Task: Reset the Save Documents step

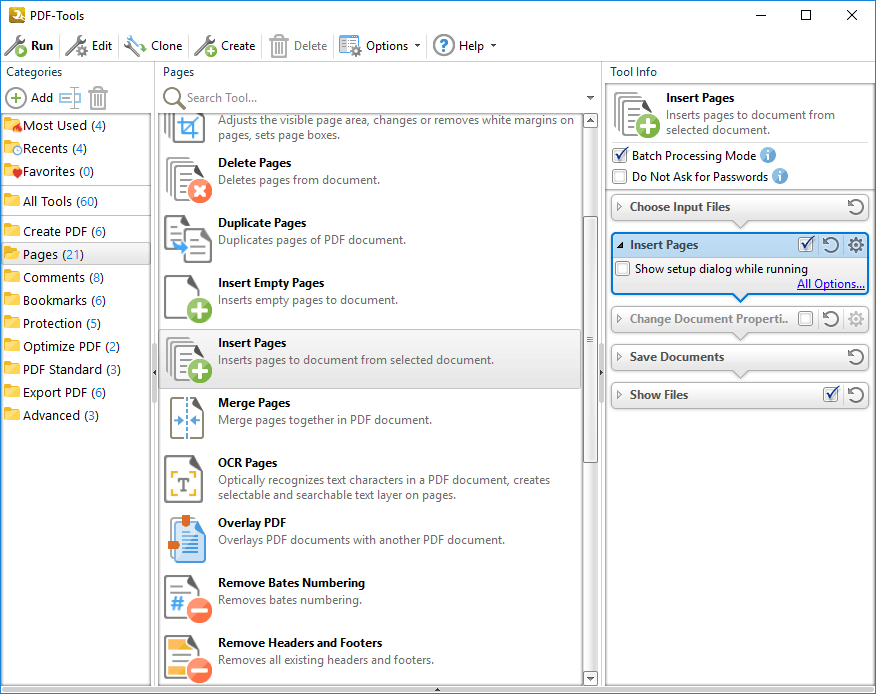Action: point(855,356)
